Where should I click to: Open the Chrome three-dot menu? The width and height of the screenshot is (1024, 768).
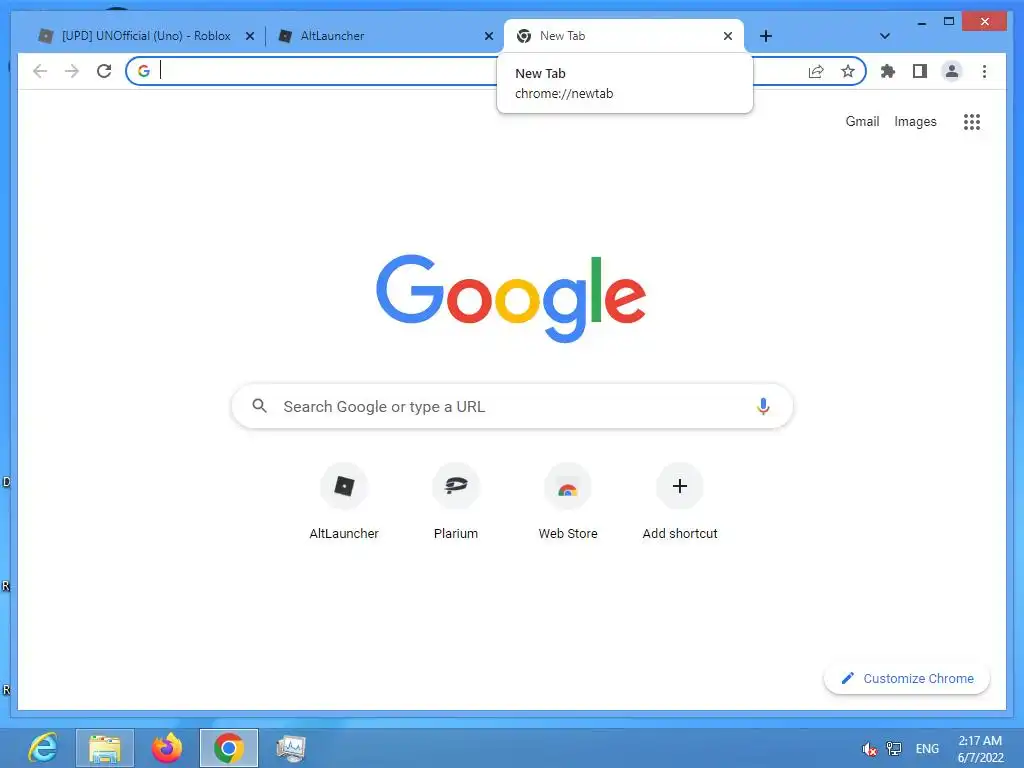(984, 71)
